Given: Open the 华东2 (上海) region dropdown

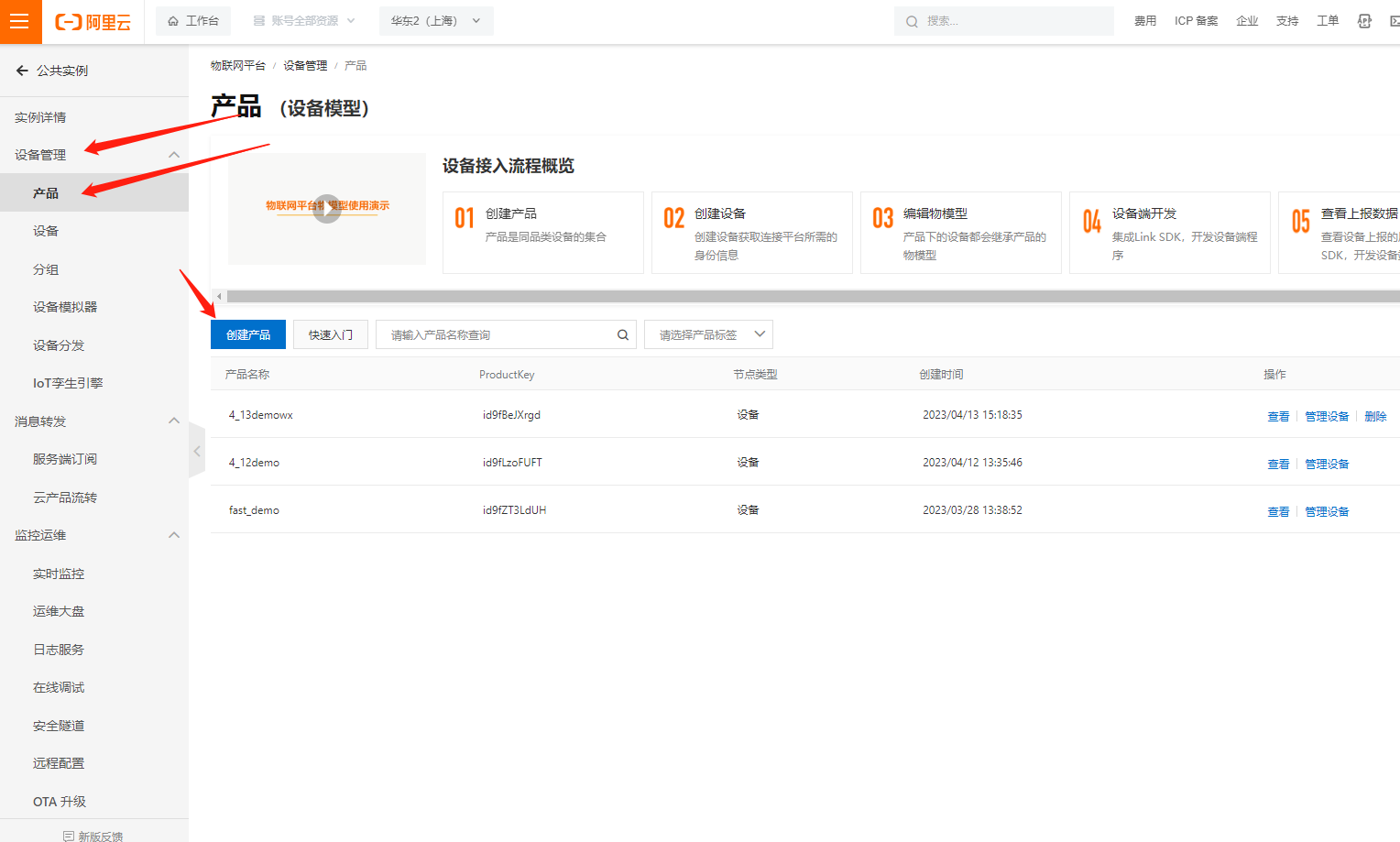Looking at the screenshot, I should coord(436,21).
